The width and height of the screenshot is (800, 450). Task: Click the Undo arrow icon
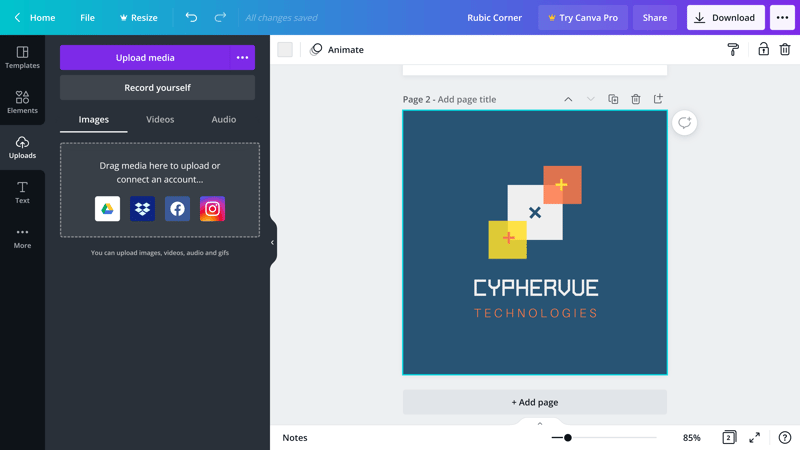191,17
